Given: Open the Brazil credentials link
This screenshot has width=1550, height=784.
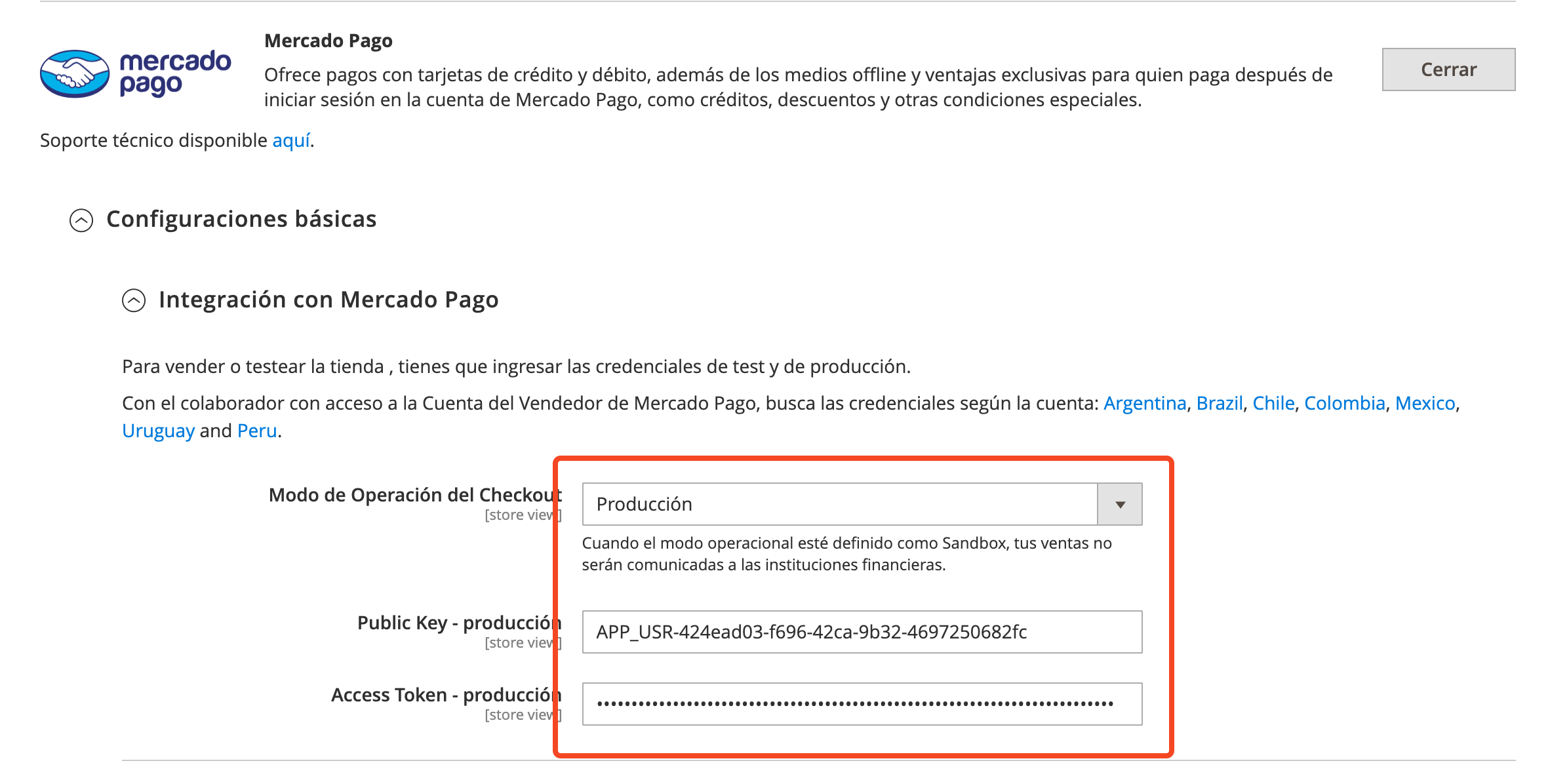Looking at the screenshot, I should [1219, 403].
